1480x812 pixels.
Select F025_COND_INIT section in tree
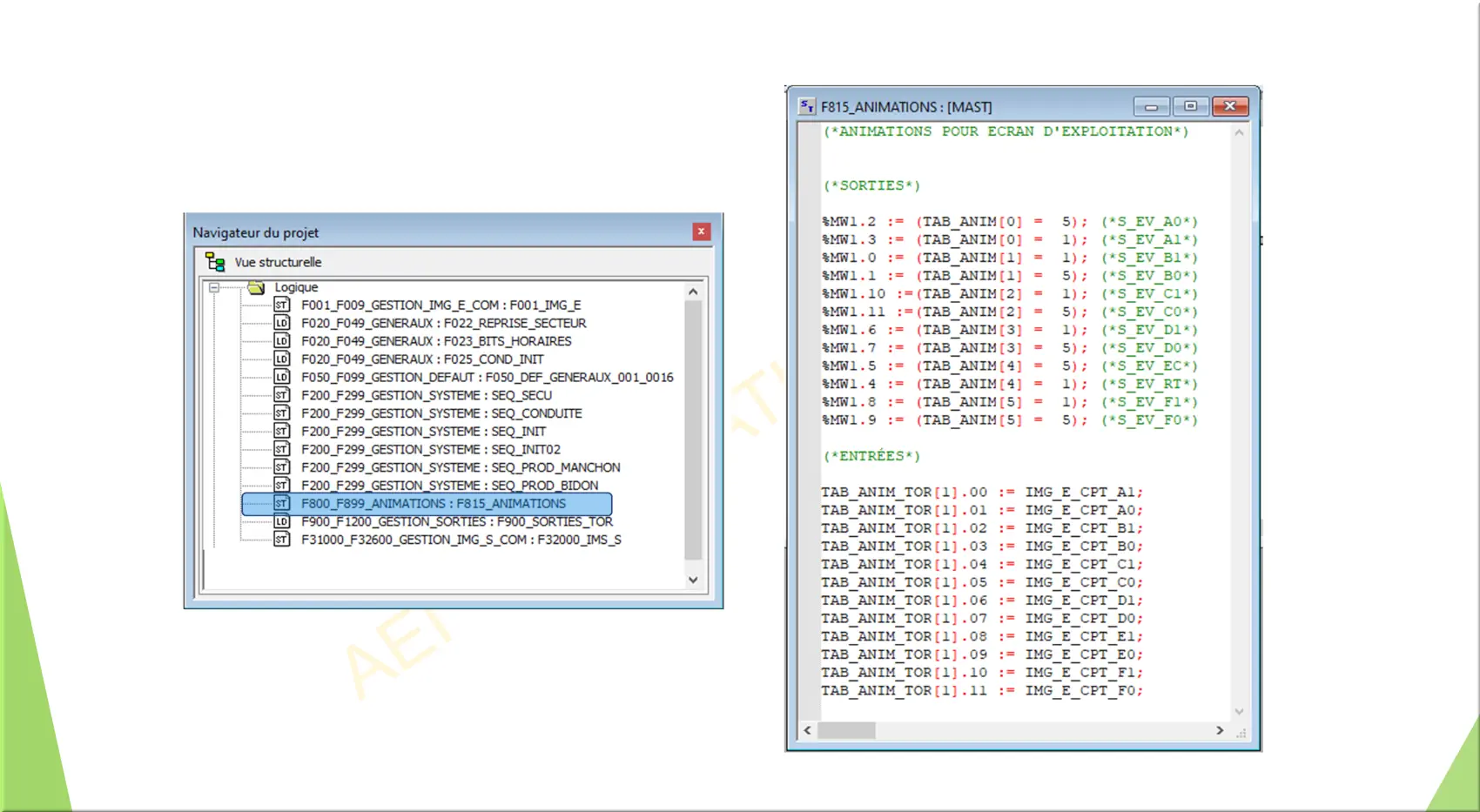422,359
